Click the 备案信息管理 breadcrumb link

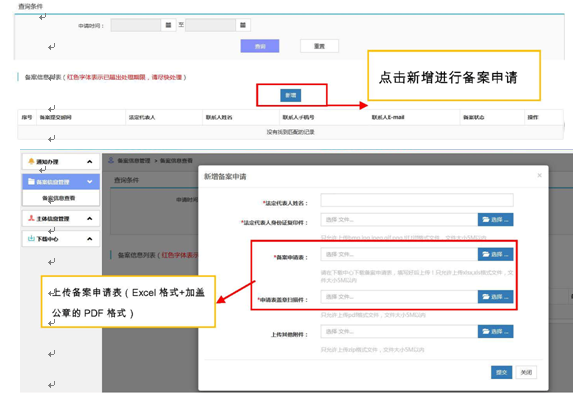tap(134, 161)
